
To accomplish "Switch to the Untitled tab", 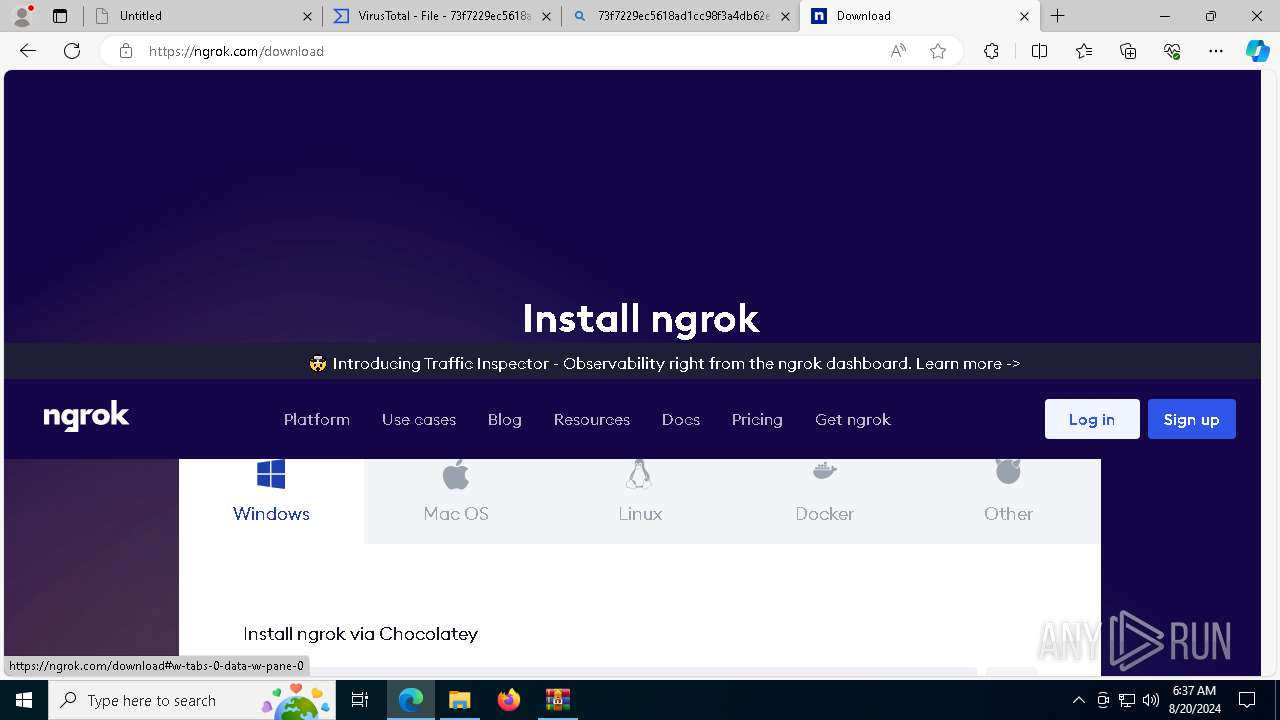I will pos(203,16).
